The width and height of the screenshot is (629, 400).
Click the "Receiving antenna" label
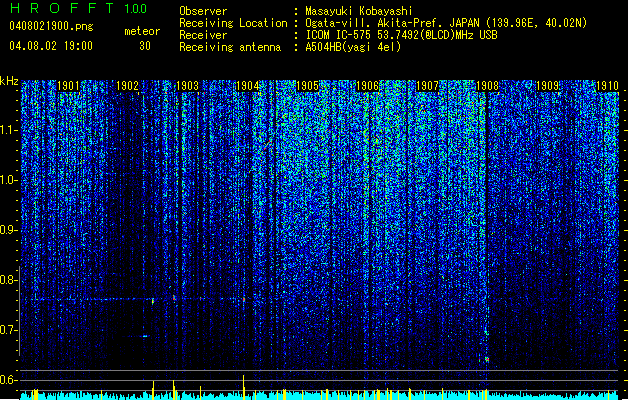click(x=230, y=47)
